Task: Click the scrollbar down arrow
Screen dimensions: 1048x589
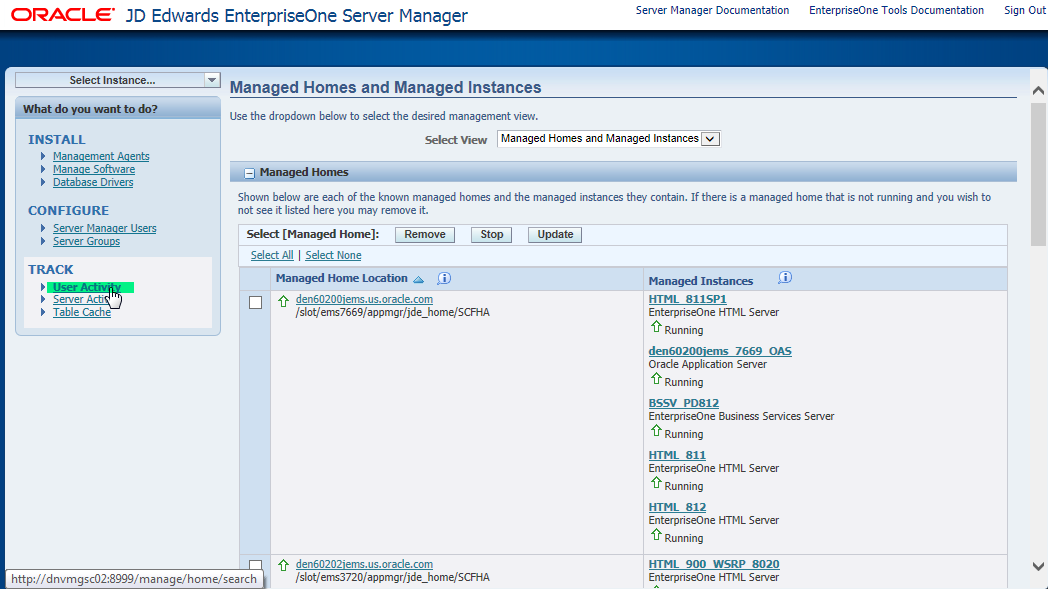Action: click(x=1038, y=566)
